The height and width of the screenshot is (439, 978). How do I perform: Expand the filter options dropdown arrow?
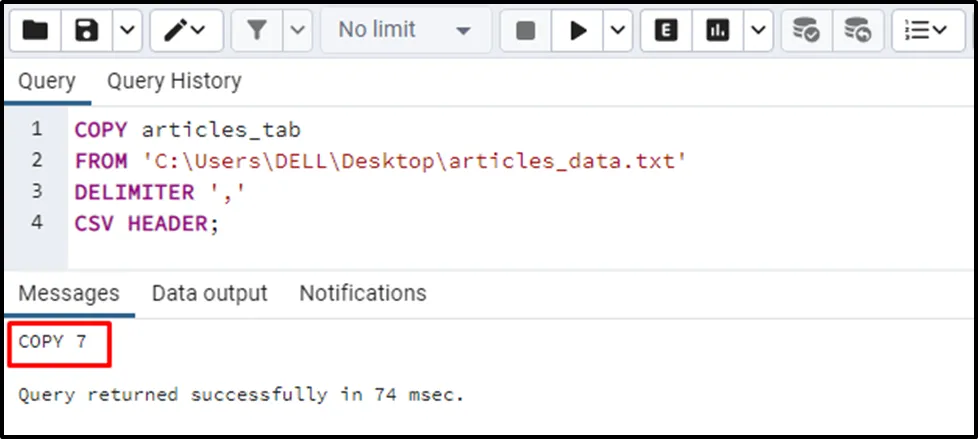(x=296, y=31)
